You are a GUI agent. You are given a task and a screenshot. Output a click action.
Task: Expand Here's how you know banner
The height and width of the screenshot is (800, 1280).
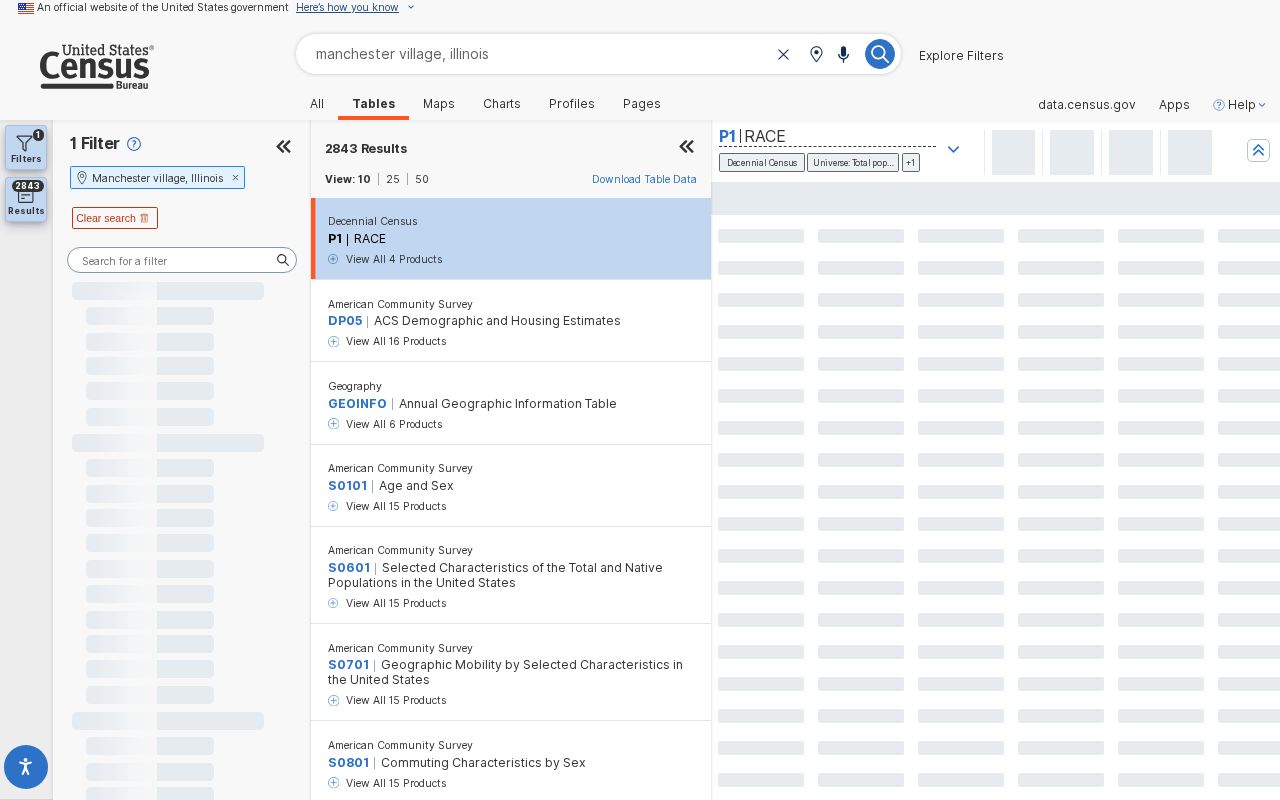pyautogui.click(x=355, y=7)
